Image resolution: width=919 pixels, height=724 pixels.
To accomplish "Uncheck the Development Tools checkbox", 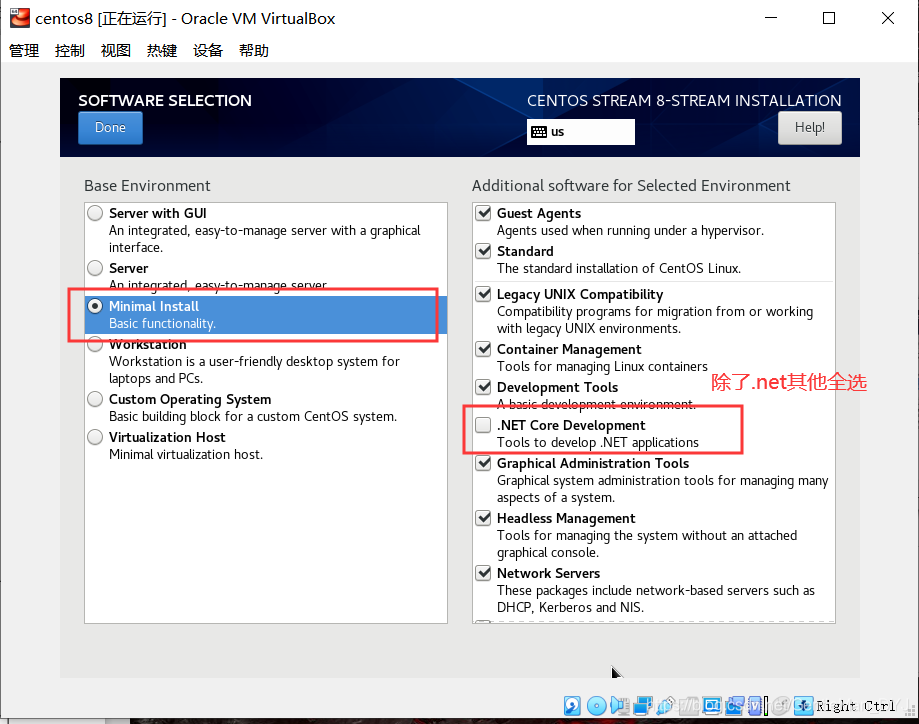I will tap(483, 387).
